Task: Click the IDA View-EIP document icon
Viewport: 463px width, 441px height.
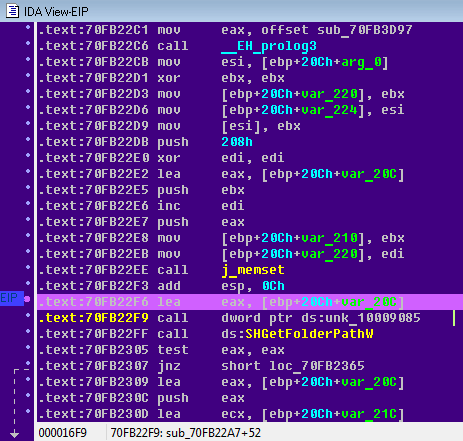Action: tap(13, 11)
